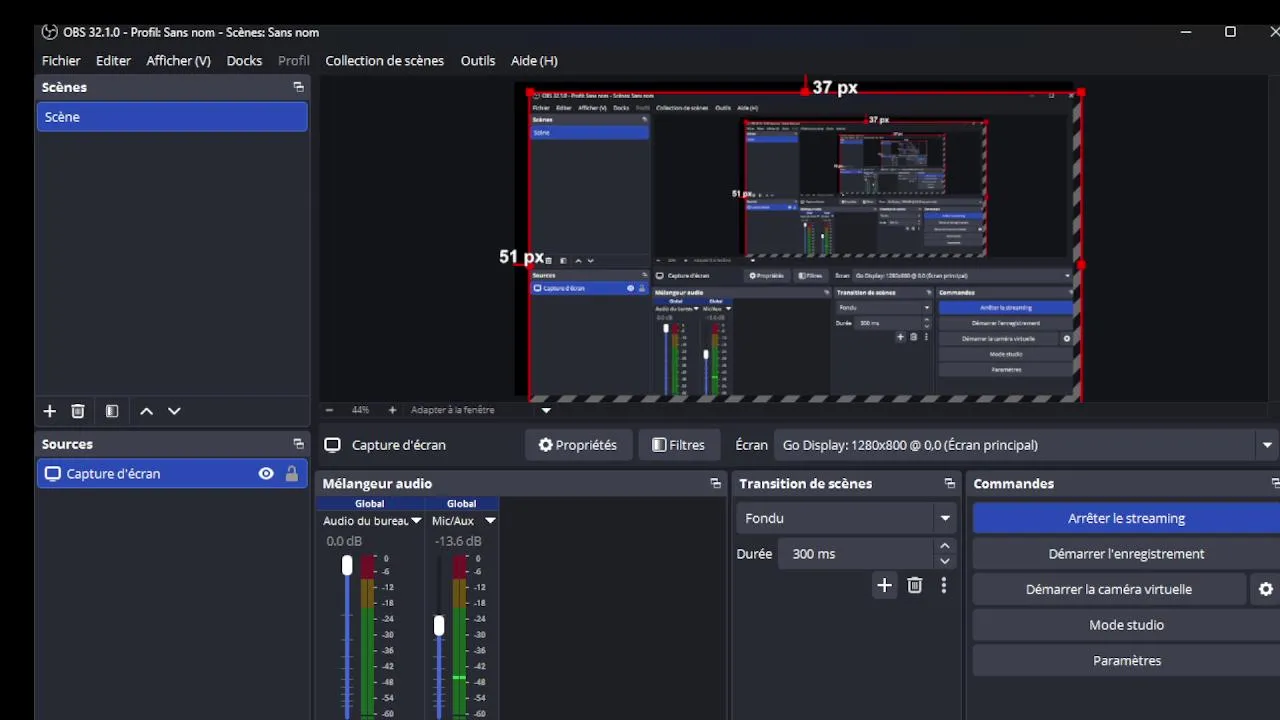Open scene filters icon in Scènes toolbar

112,411
